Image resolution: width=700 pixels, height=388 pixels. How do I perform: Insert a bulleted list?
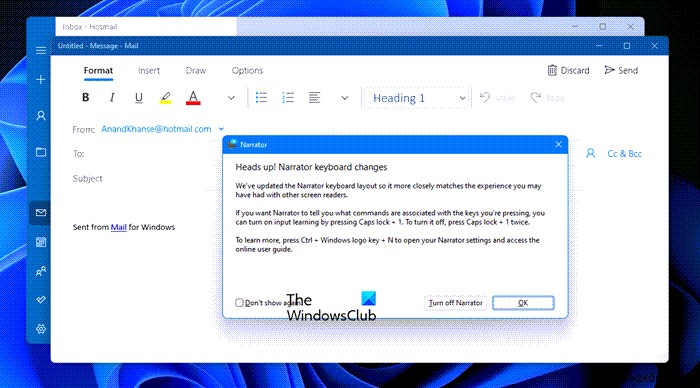click(x=261, y=97)
